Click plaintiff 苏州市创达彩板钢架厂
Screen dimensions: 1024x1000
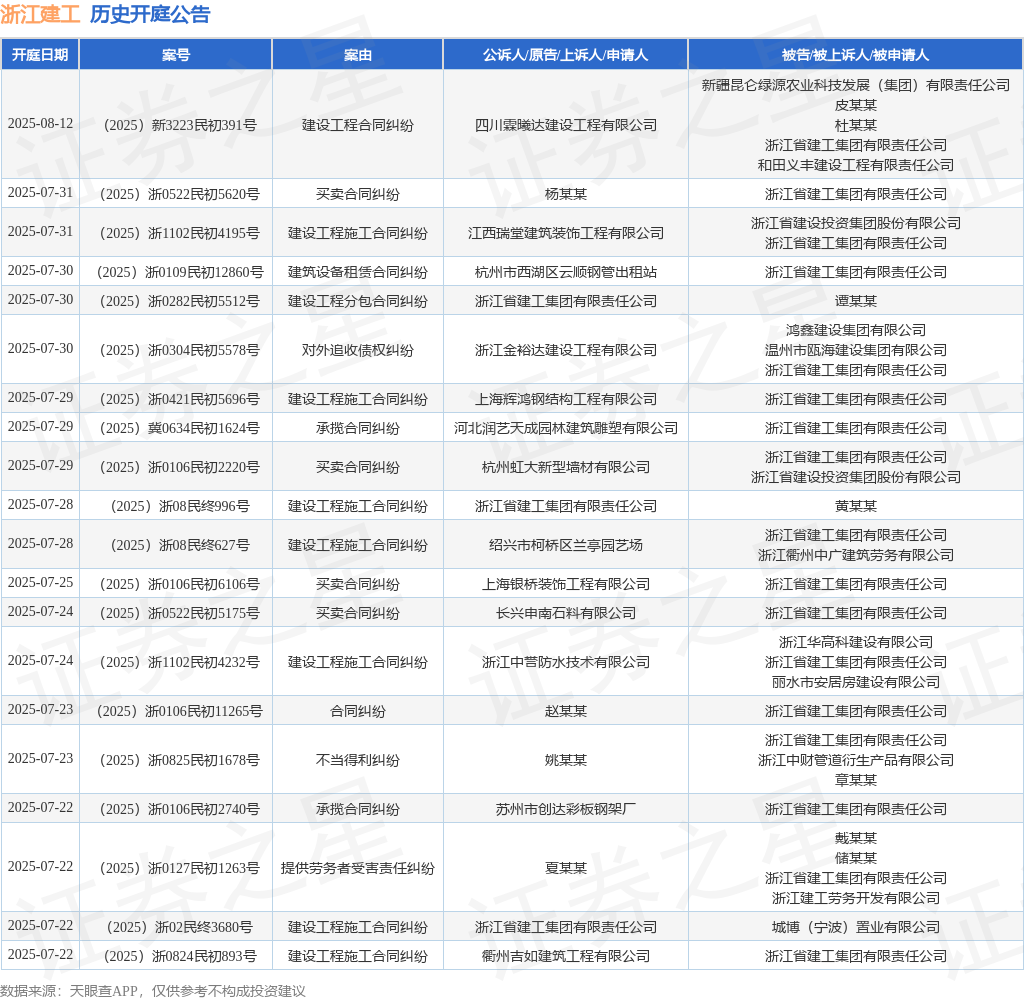566,809
